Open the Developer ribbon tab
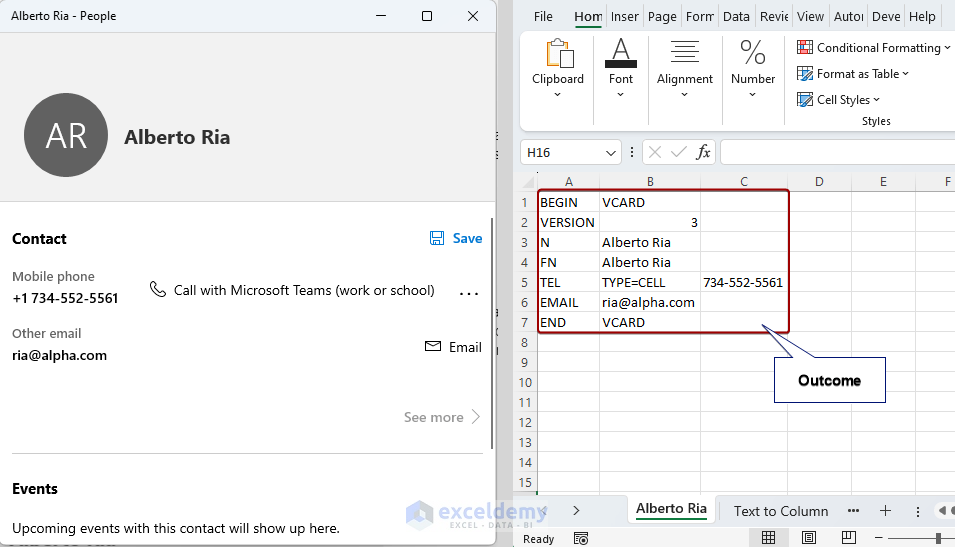Image resolution: width=955 pixels, height=547 pixels. 886,16
